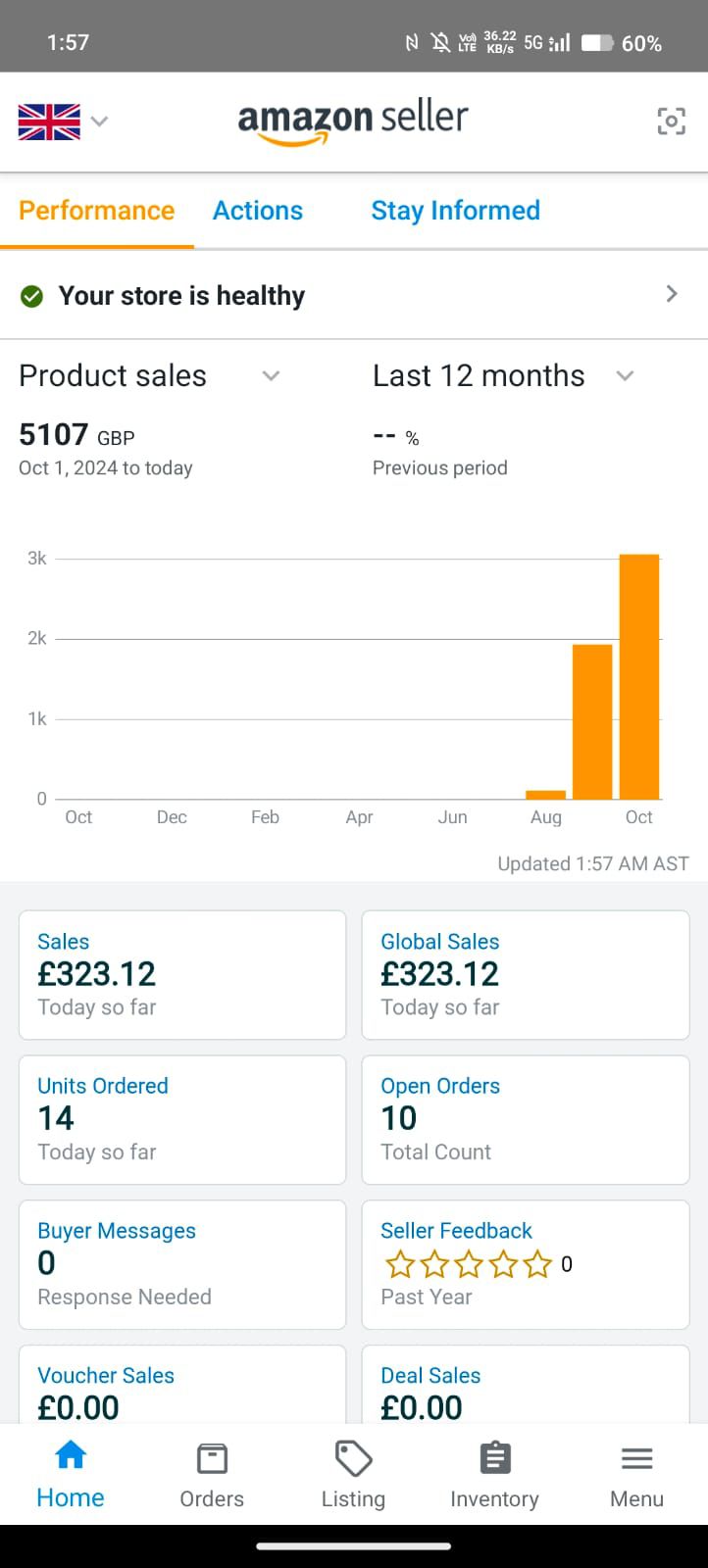Viewport: 708px width, 1568px height.
Task: Open the hamburger Menu icon
Action: 636,1459
